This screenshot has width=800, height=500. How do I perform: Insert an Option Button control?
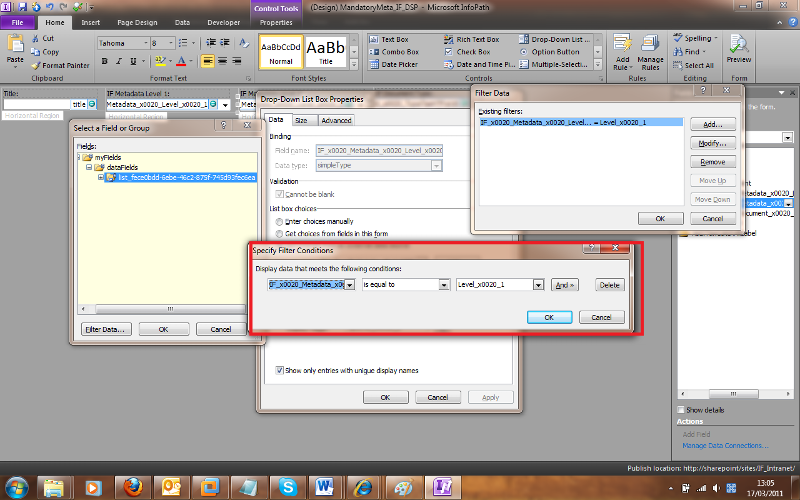click(x=549, y=52)
